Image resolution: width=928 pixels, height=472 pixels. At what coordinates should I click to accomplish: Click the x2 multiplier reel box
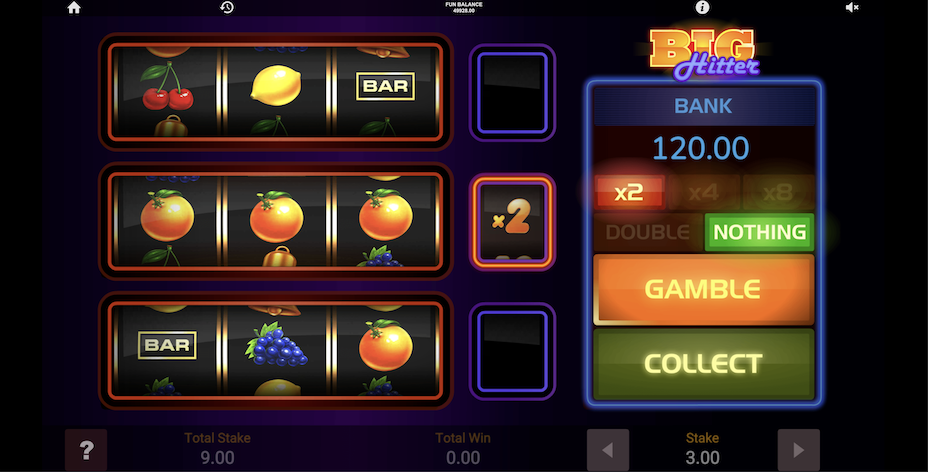pos(512,222)
